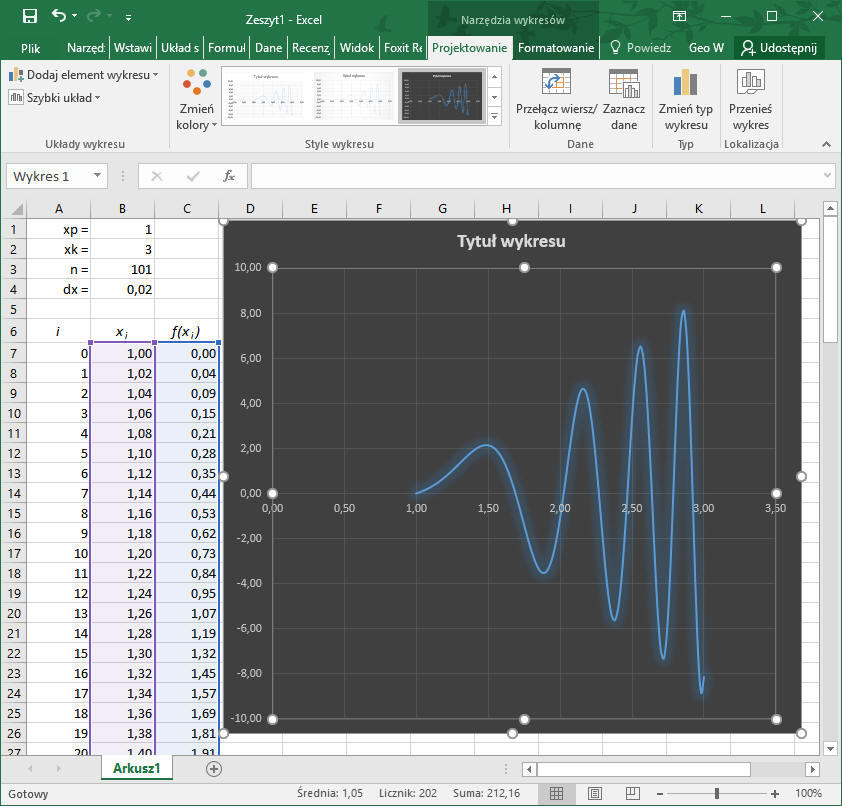This screenshot has width=842, height=806.
Task: Open Zaznacz dane dialog
Action: [624, 83]
